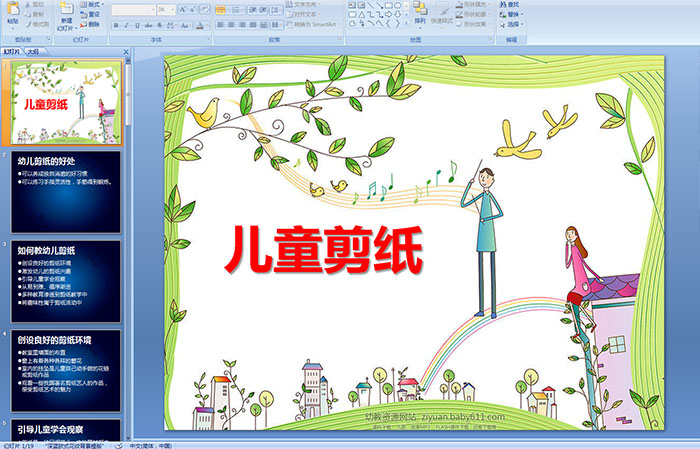
Task: Toggle Underline formatting
Action: tap(137, 25)
